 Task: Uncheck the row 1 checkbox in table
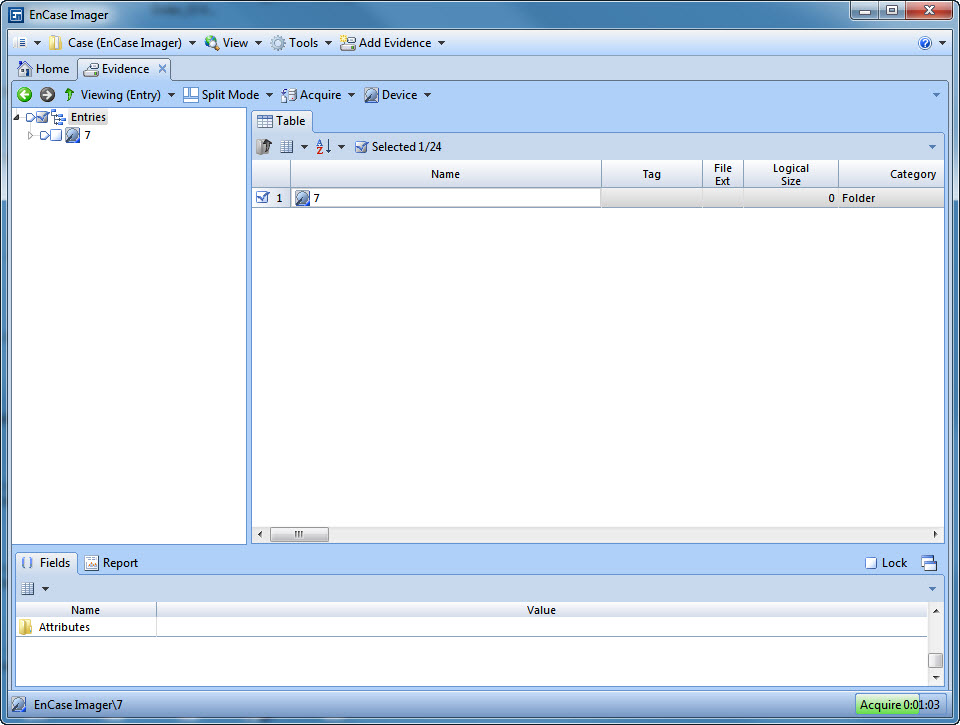pos(262,198)
